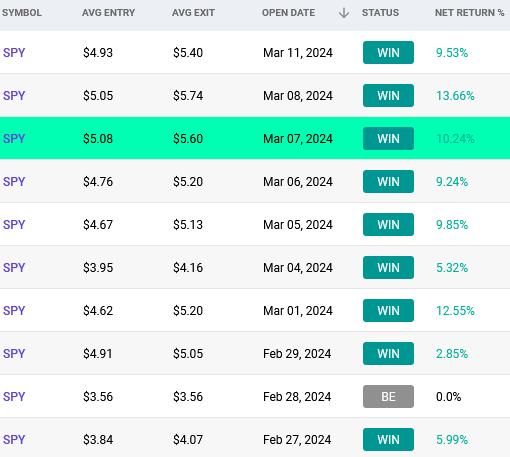Sort by Status column header
The height and width of the screenshot is (457, 510).
(380, 13)
